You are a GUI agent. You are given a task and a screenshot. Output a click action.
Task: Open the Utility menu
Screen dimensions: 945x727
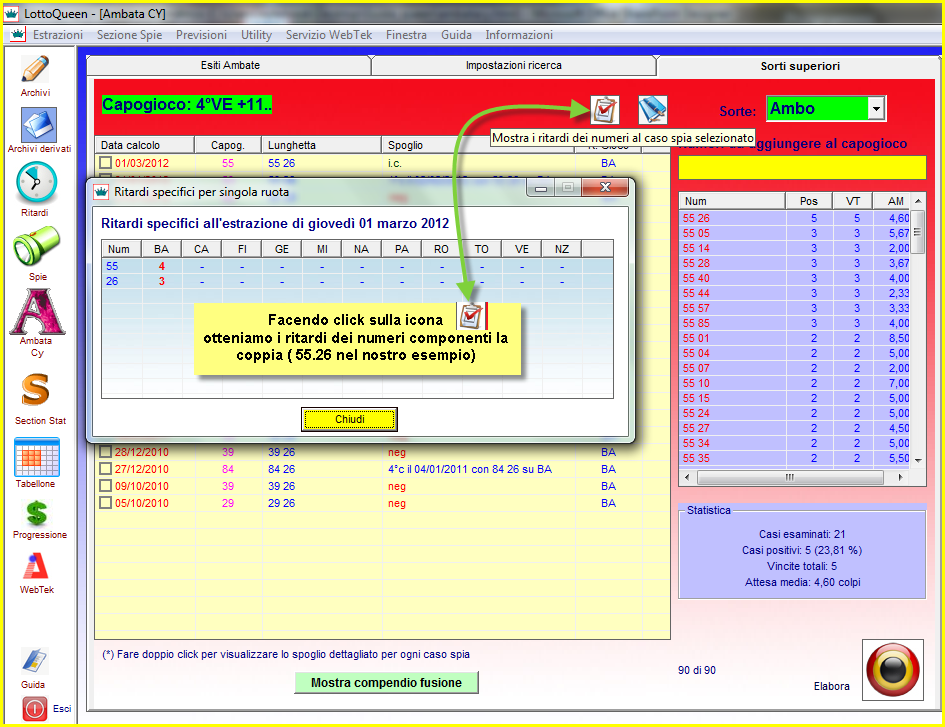click(x=256, y=35)
